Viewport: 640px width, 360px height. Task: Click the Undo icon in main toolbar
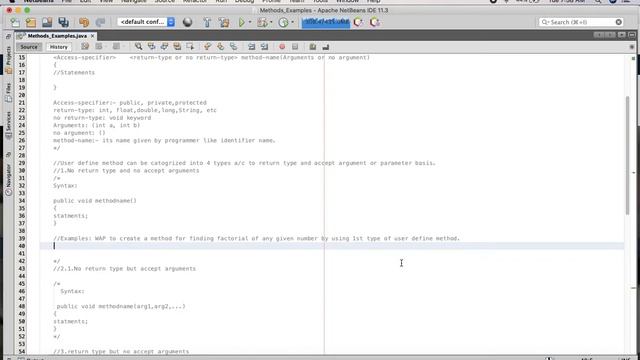pos(84,22)
